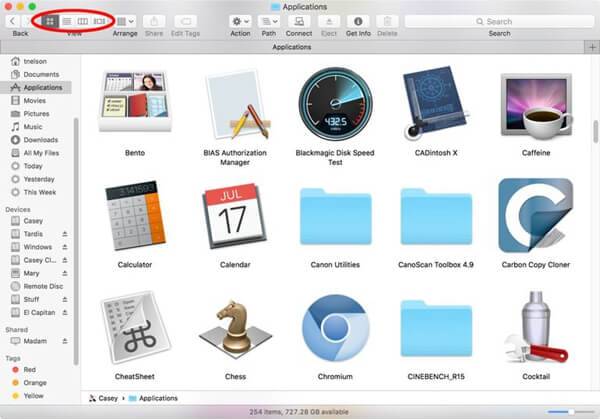The image size is (600, 419).
Task: Click the sidebar scrollbar
Action: point(76,241)
